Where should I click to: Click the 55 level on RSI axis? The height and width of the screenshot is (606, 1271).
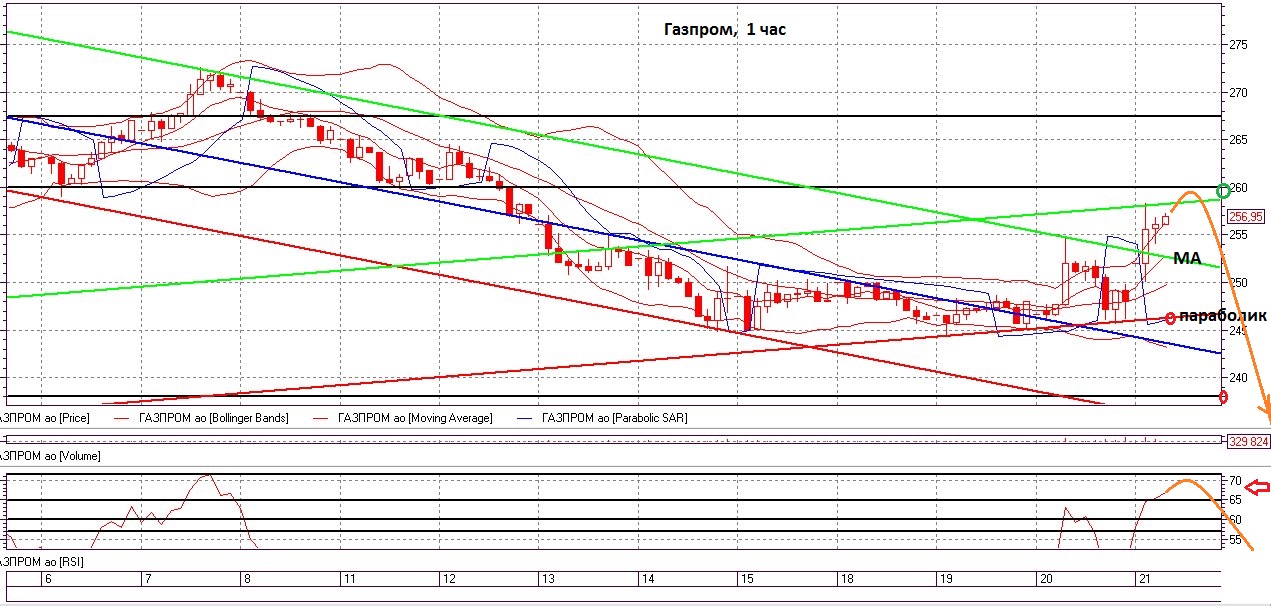tap(1236, 541)
